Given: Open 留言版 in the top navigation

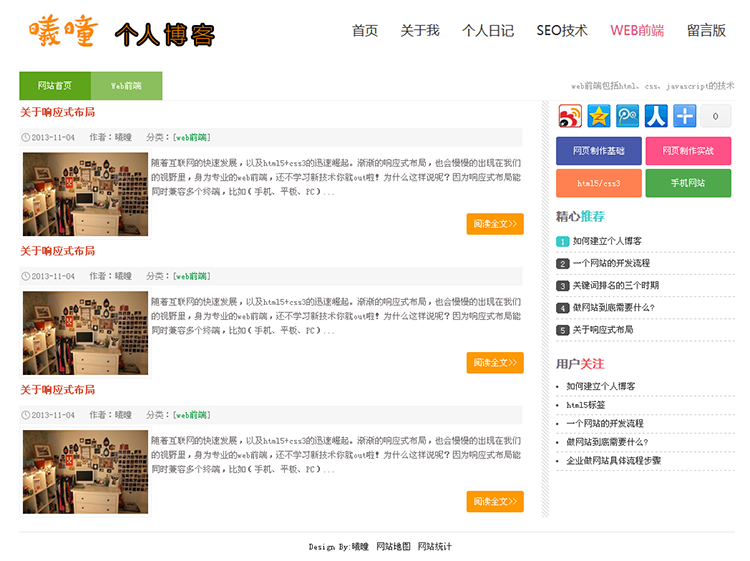Looking at the screenshot, I should click(706, 31).
